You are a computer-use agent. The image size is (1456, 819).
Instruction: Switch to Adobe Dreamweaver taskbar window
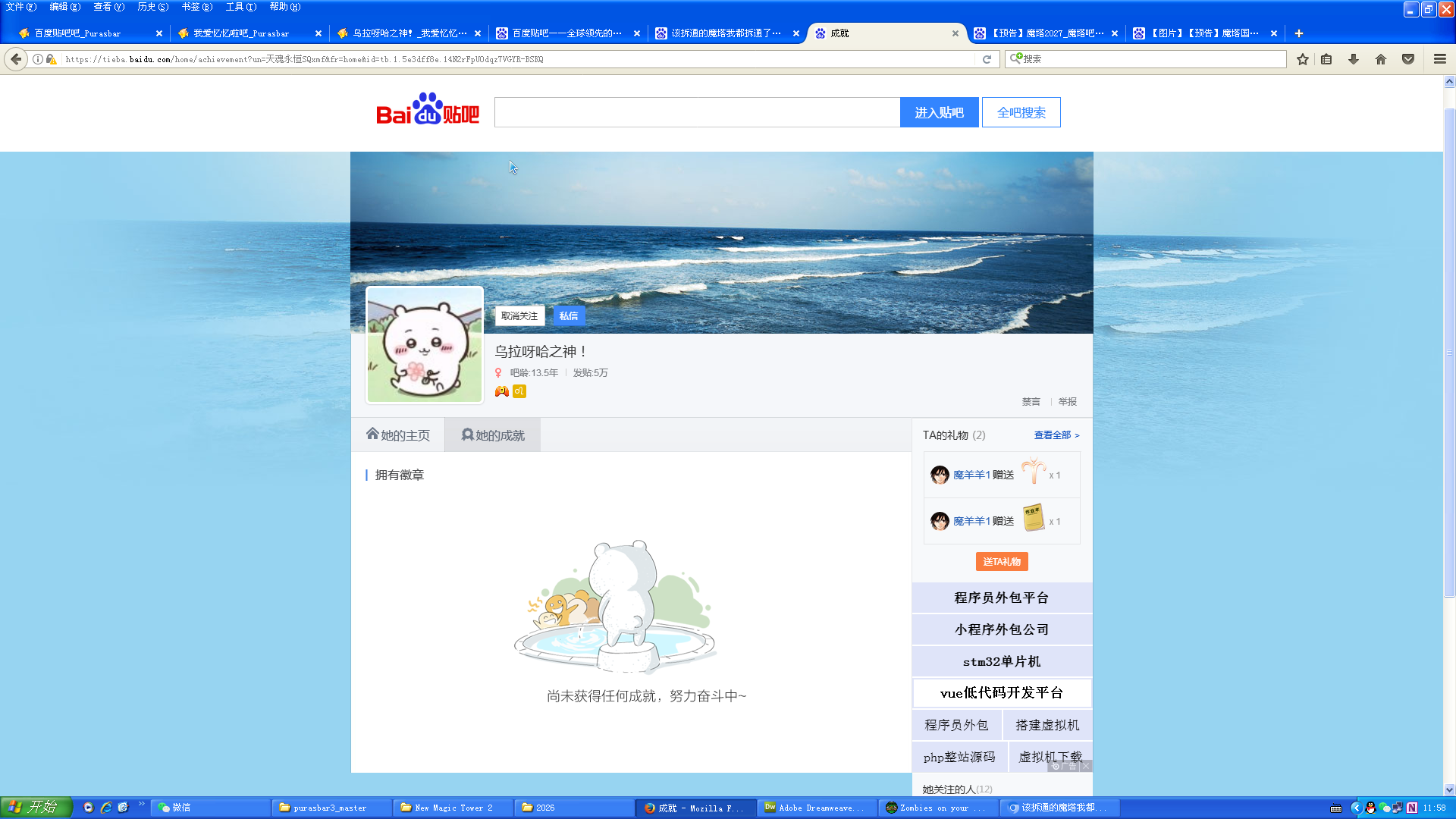pyautogui.click(x=817, y=808)
